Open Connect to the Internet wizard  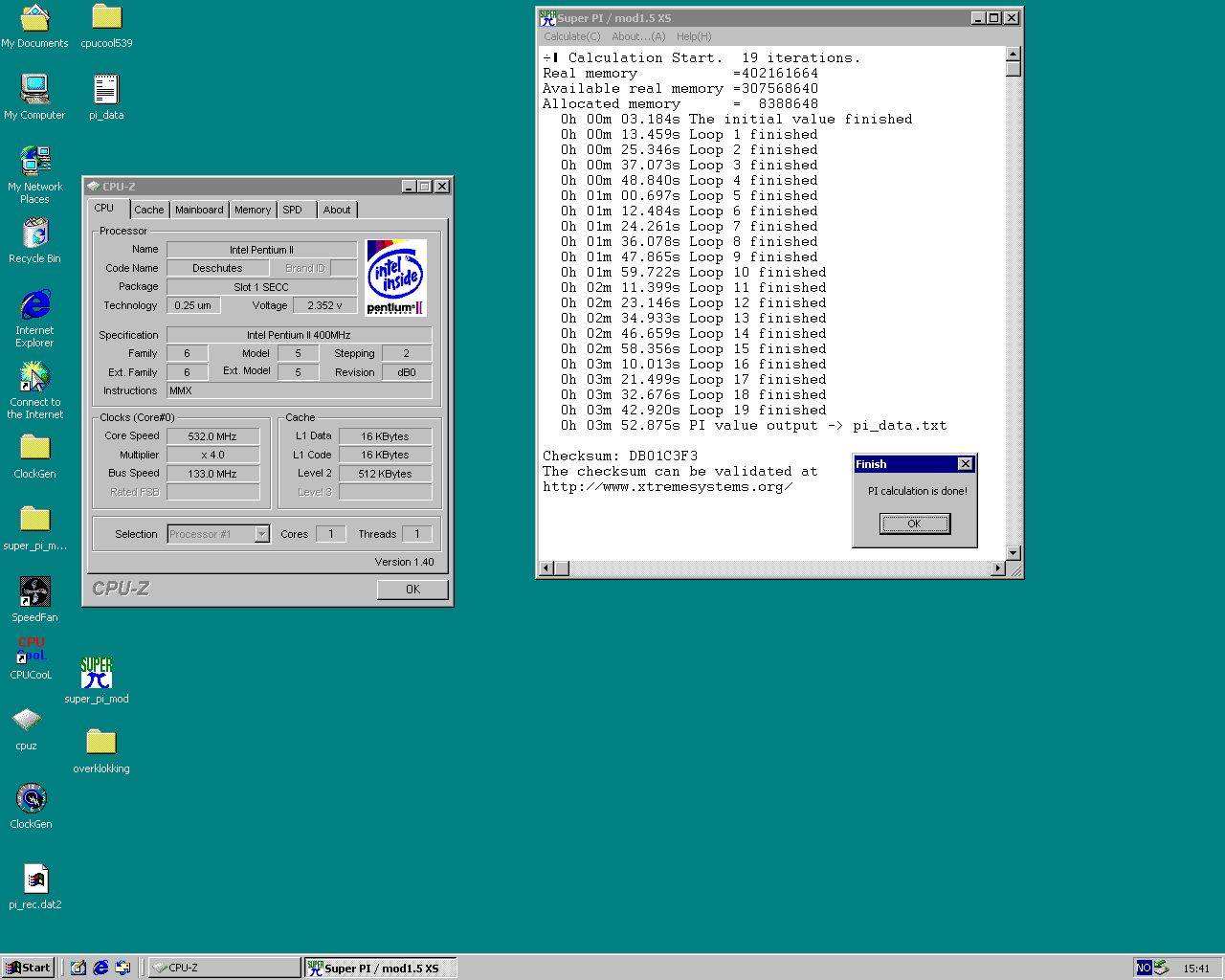[34, 390]
